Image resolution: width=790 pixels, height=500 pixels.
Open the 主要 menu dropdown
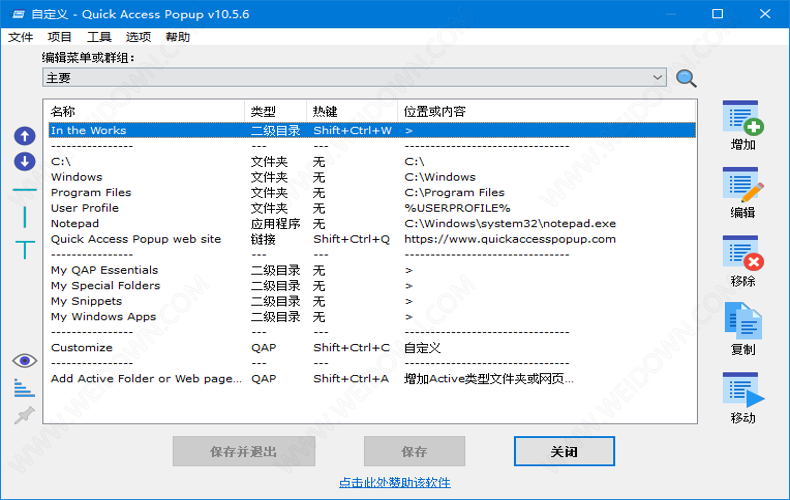click(354, 78)
